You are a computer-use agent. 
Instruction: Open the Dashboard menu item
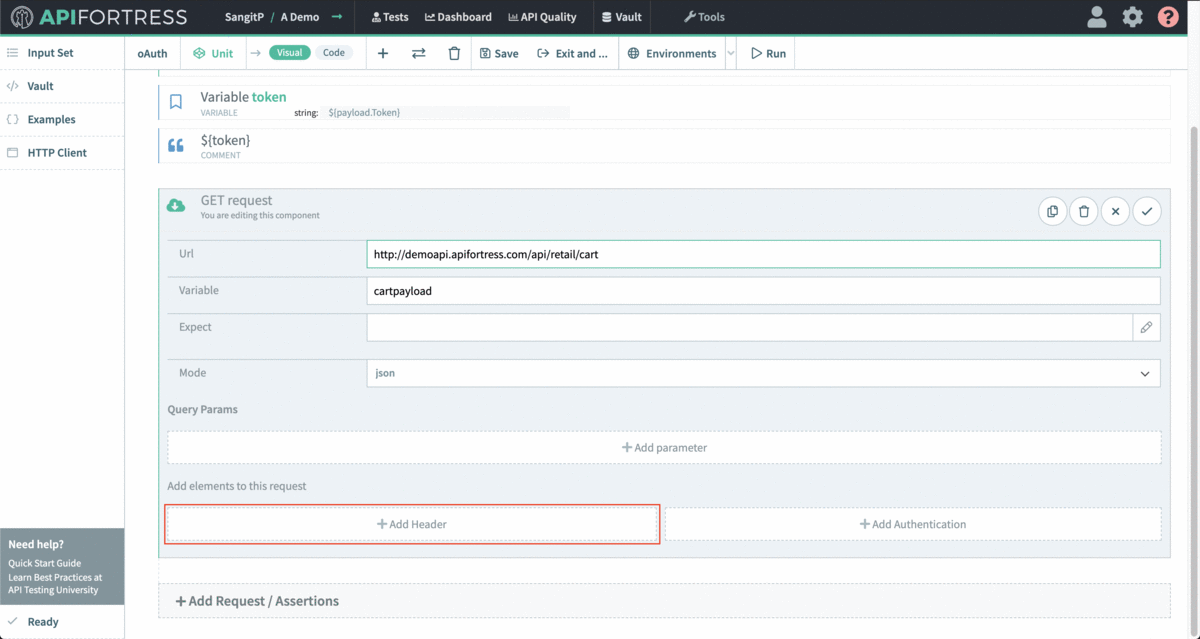[458, 17]
